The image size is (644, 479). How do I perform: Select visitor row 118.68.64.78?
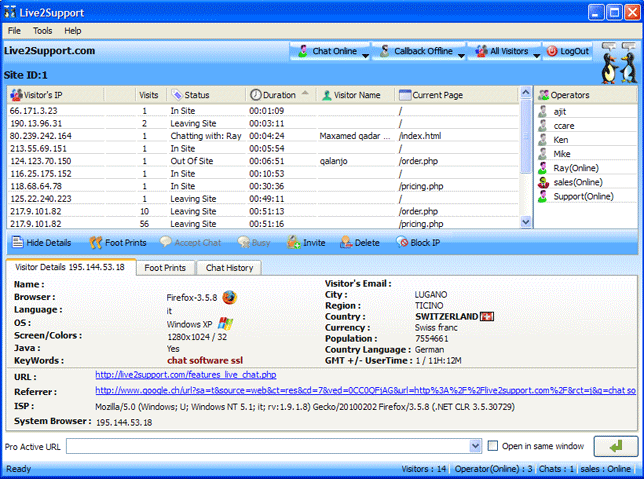263,186
